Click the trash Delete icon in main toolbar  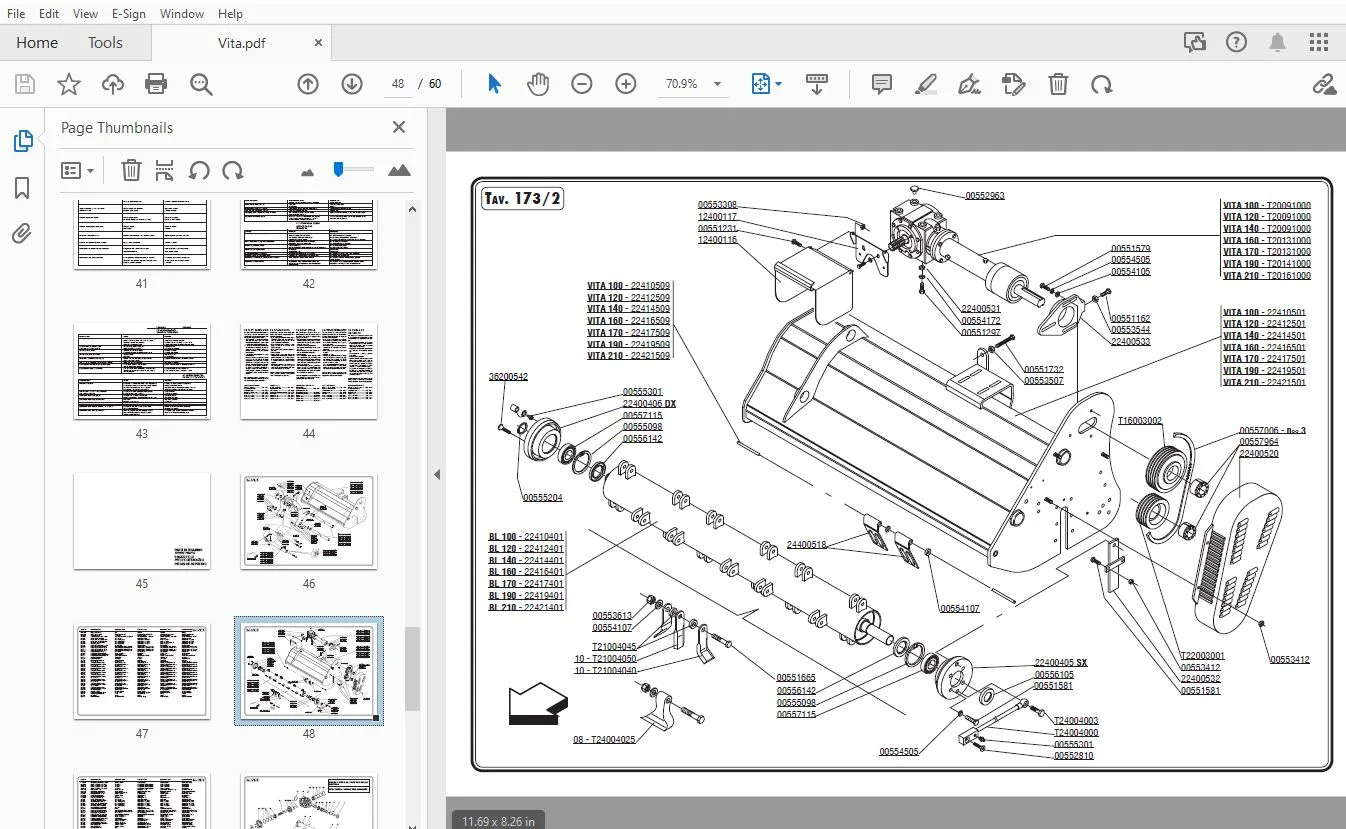coord(1058,84)
